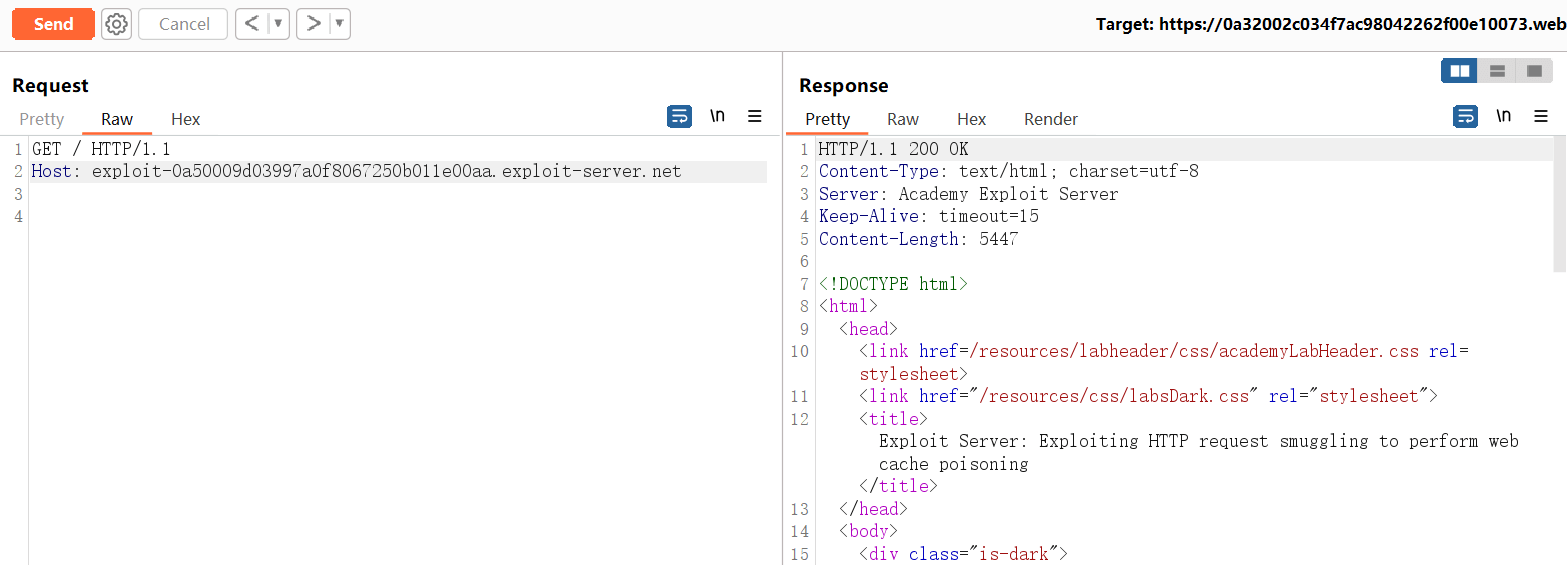This screenshot has height=565, width=1567.
Task: Select the Request Pretty tab
Action: tap(42, 119)
